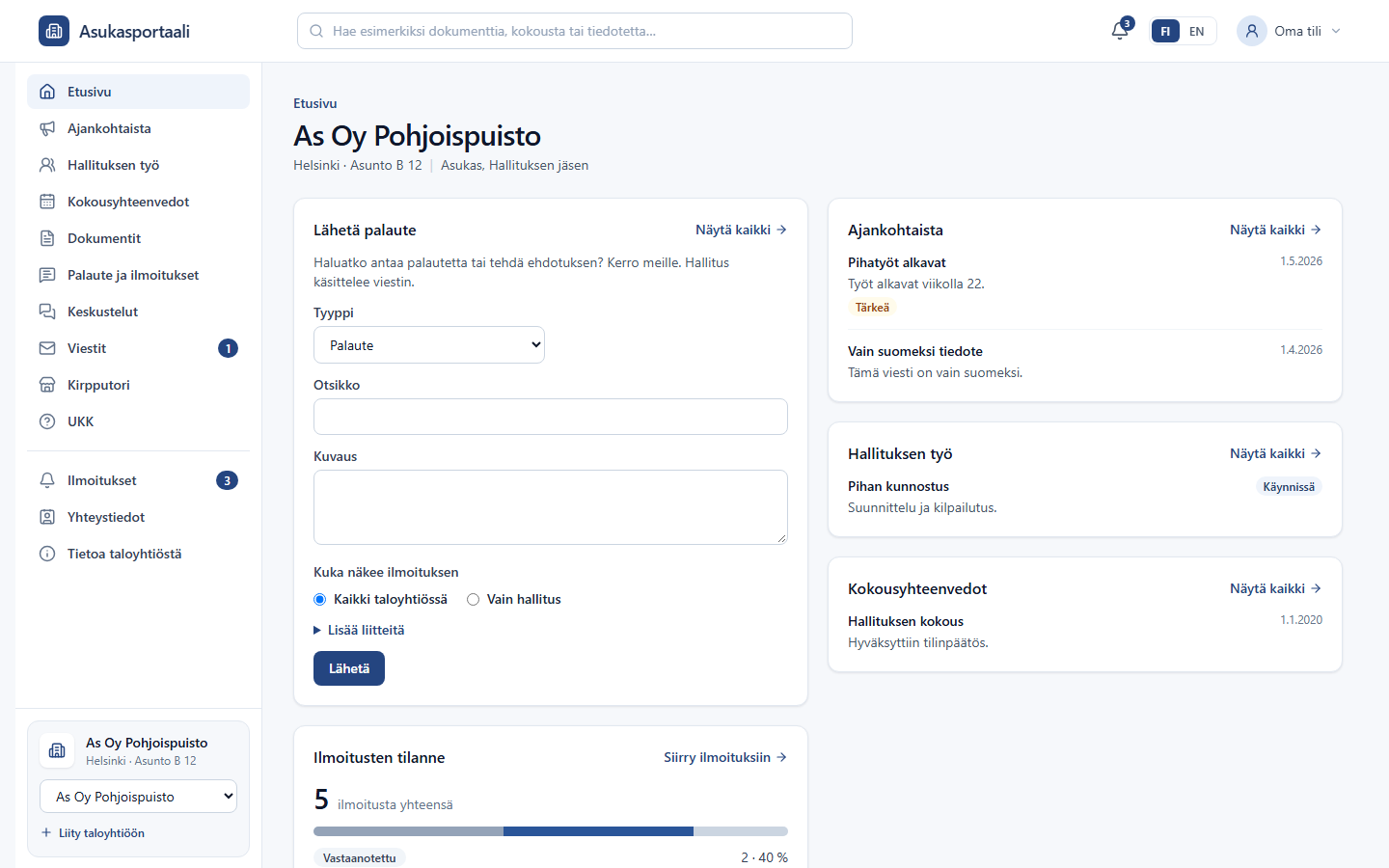The image size is (1389, 868).
Task: Click the grey first segment of the notices progress bar
Action: coord(408,831)
